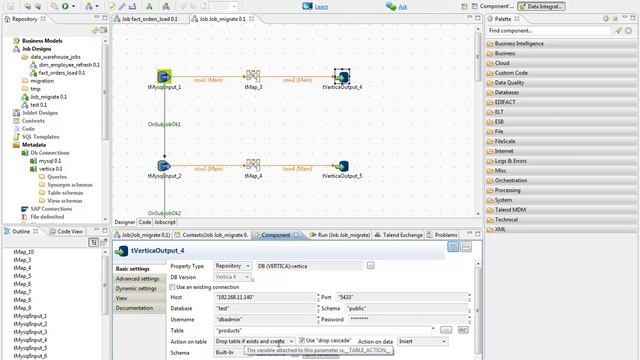Screen dimensions: 640x360
Task: Open the Talend MDM palette folder
Action: [x=561, y=210]
